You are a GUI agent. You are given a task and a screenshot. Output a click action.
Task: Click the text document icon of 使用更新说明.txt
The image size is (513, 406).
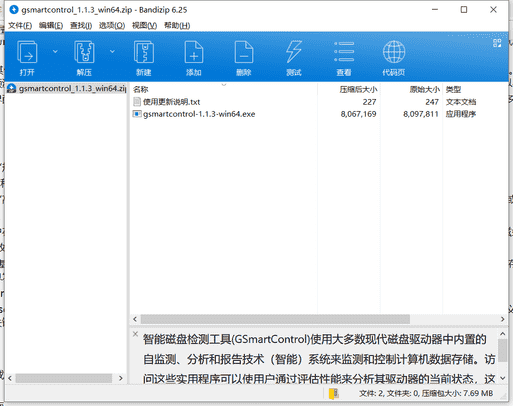point(137,101)
